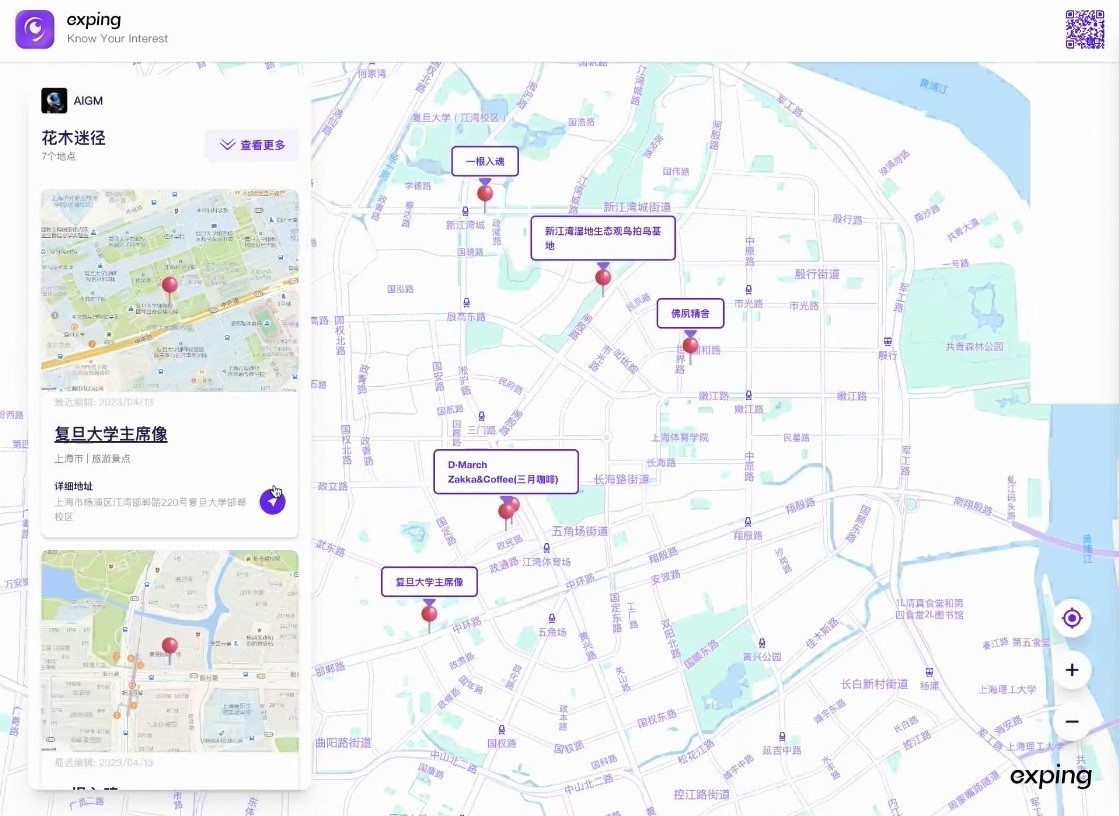Viewport: 1119px width, 816px height.
Task: Click the exping watermark at bottom right
Action: [x=1049, y=775]
